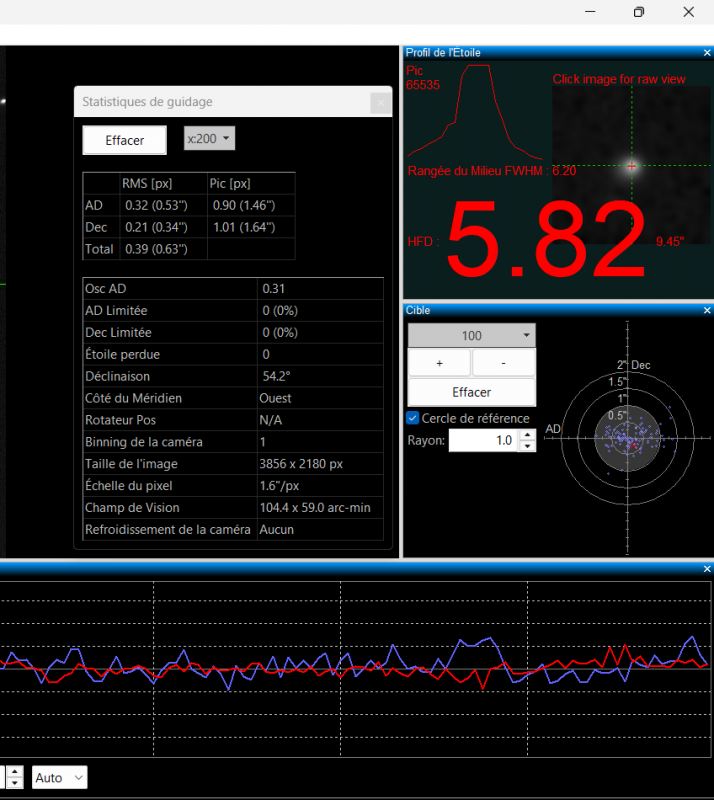Close the Statistiques de guidage window
Viewport: 714px width, 800px height.
coord(381,103)
